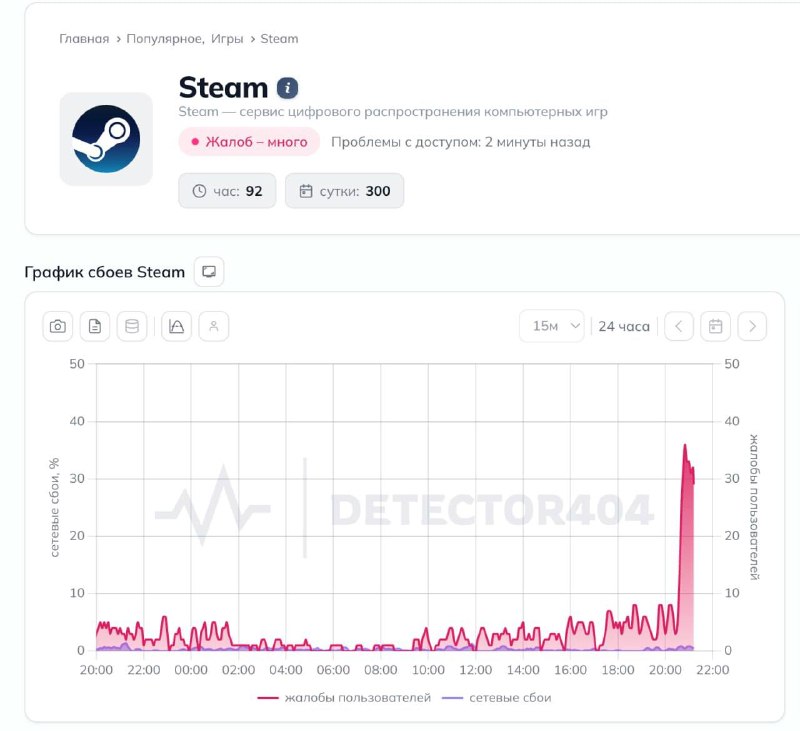This screenshot has width=800, height=731.
Task: Toggle жалобы пользователей legend series
Action: click(344, 697)
